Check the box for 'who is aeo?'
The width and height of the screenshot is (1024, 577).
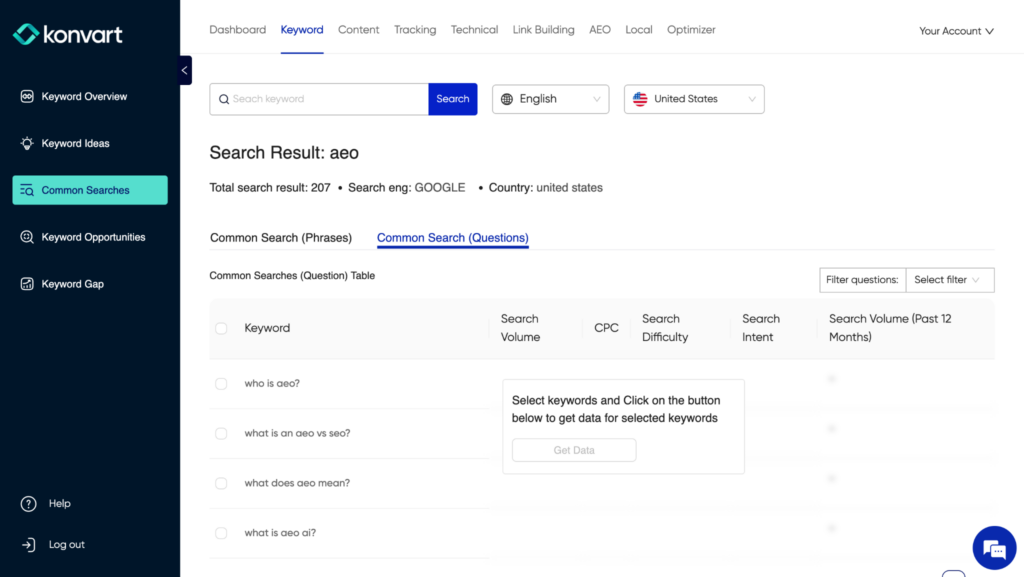pos(221,384)
